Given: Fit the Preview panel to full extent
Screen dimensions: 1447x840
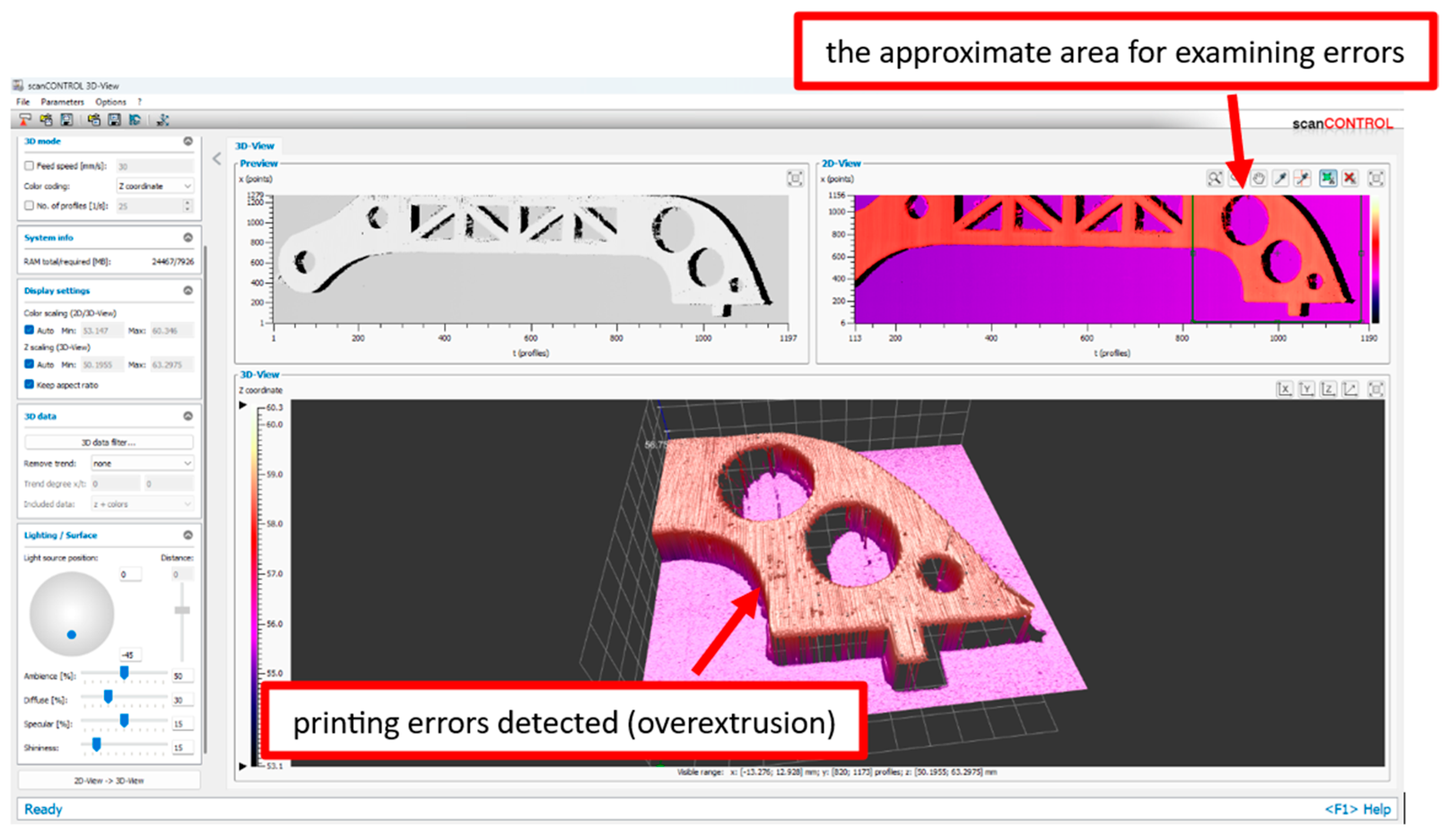Looking at the screenshot, I should [x=795, y=178].
